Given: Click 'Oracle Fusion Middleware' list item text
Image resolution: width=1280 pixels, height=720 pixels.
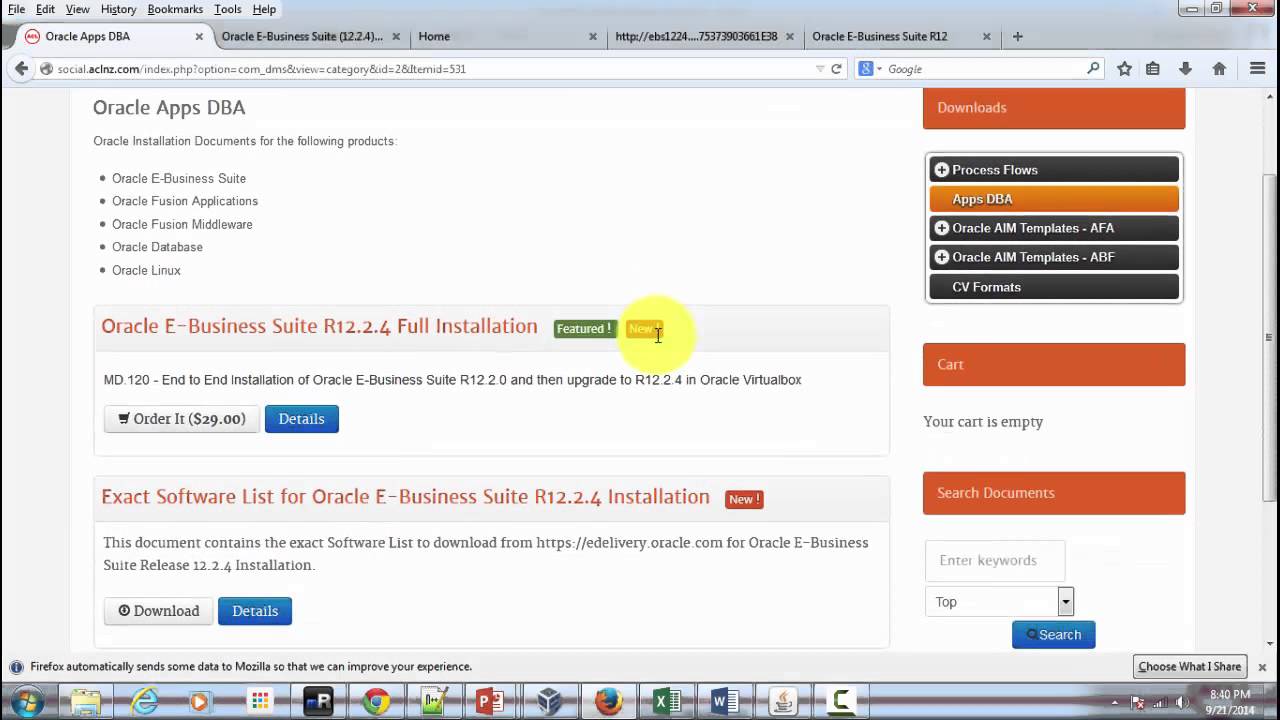Looking at the screenshot, I should coord(182,224).
